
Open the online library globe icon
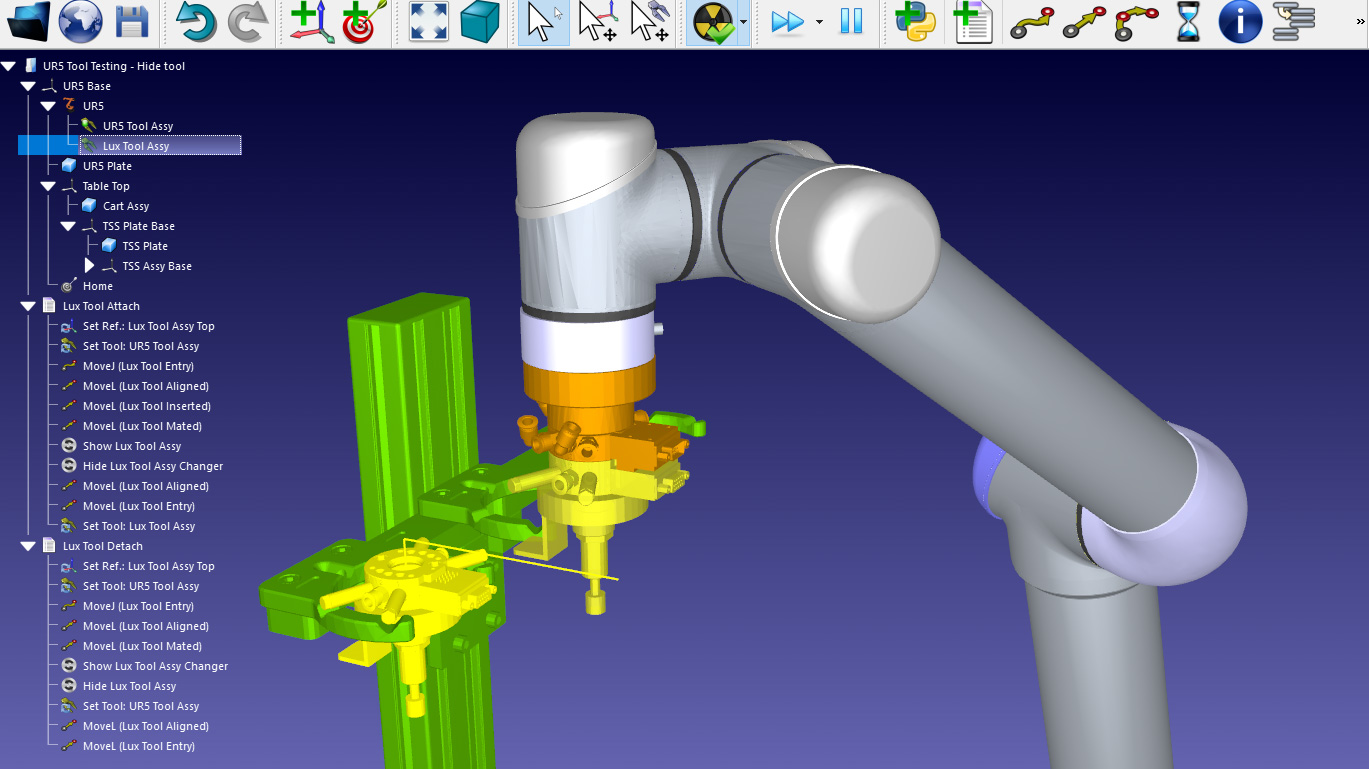coord(80,21)
